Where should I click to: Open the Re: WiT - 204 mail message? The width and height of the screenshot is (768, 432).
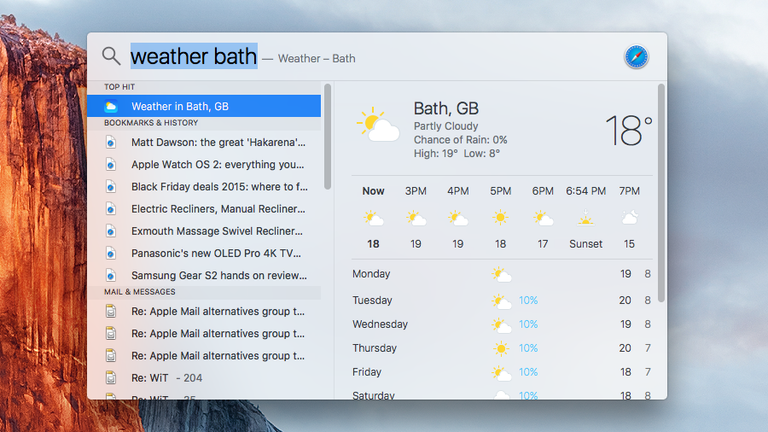click(x=204, y=378)
